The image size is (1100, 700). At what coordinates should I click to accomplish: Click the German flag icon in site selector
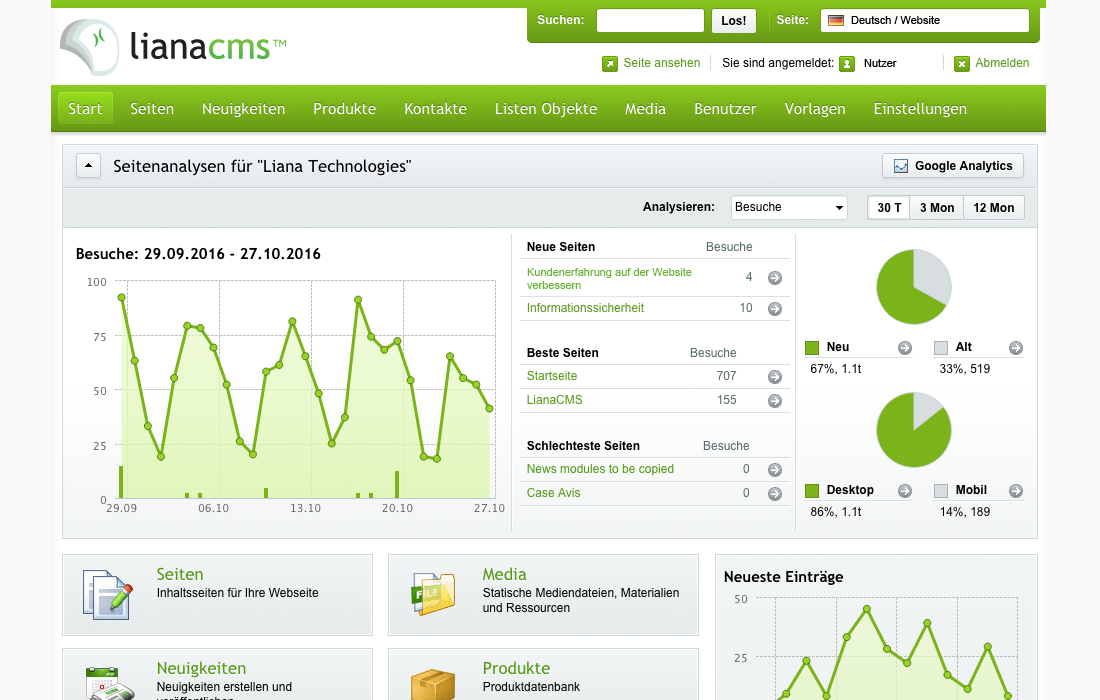tap(836, 20)
